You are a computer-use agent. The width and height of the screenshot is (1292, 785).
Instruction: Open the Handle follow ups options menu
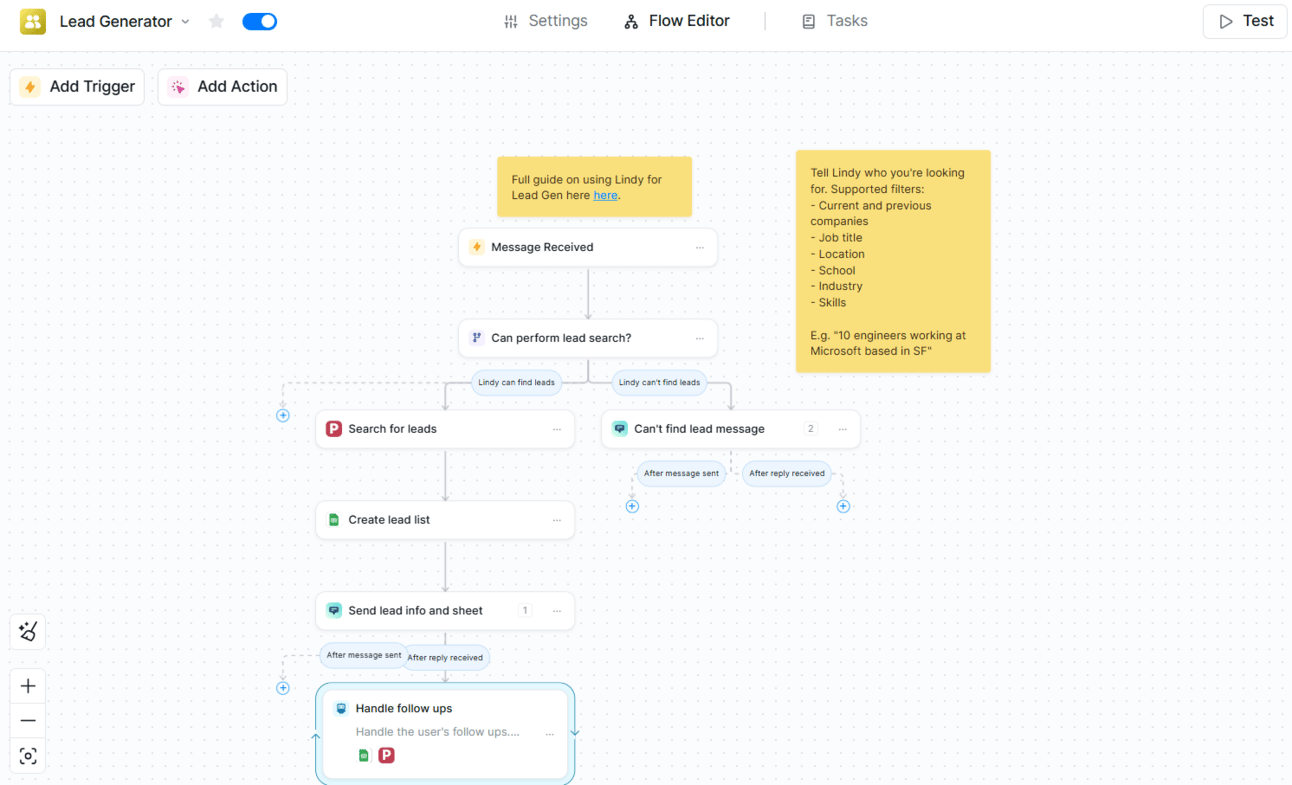click(550, 734)
